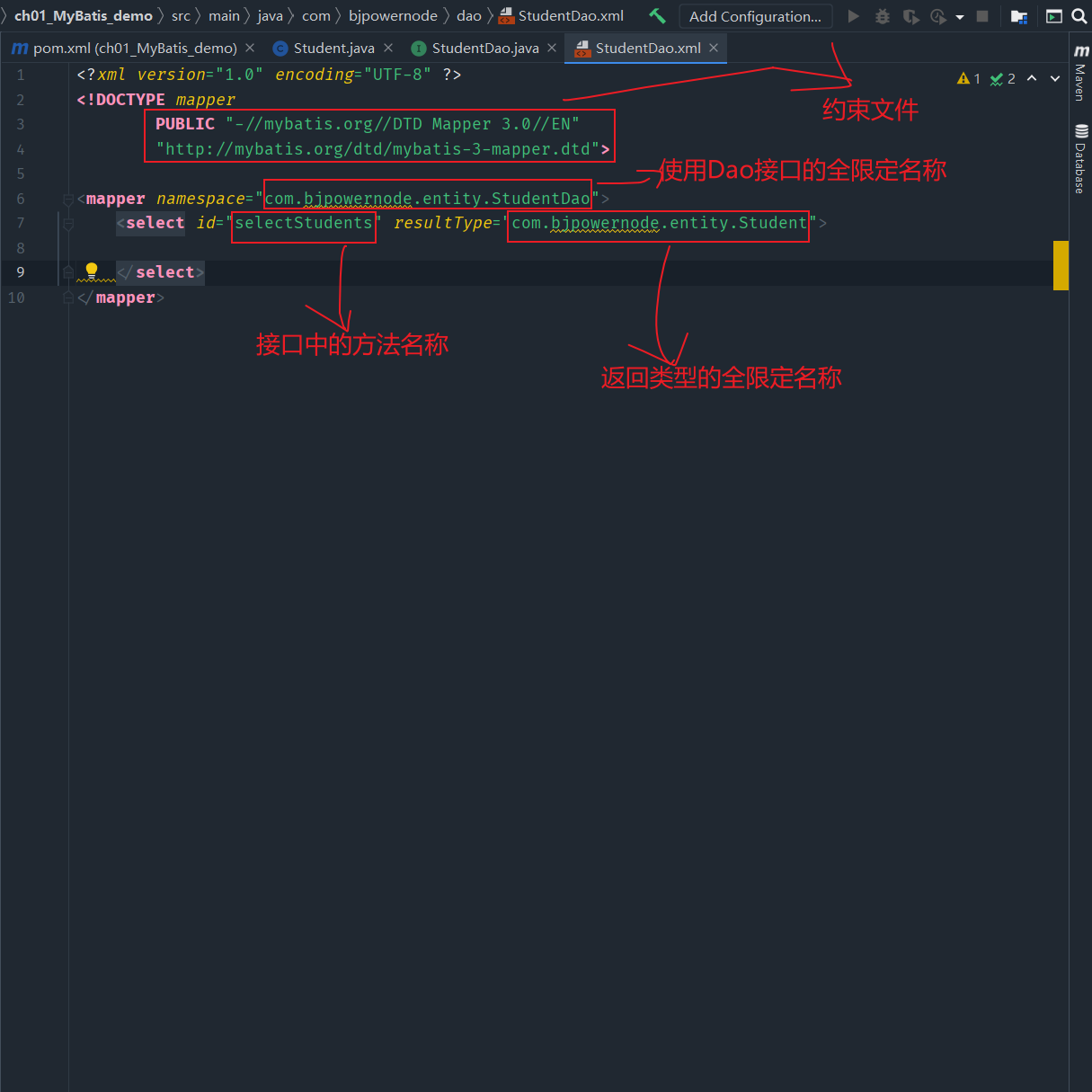Click the id value selectStudents
This screenshot has width=1092, height=1092.
point(304,223)
